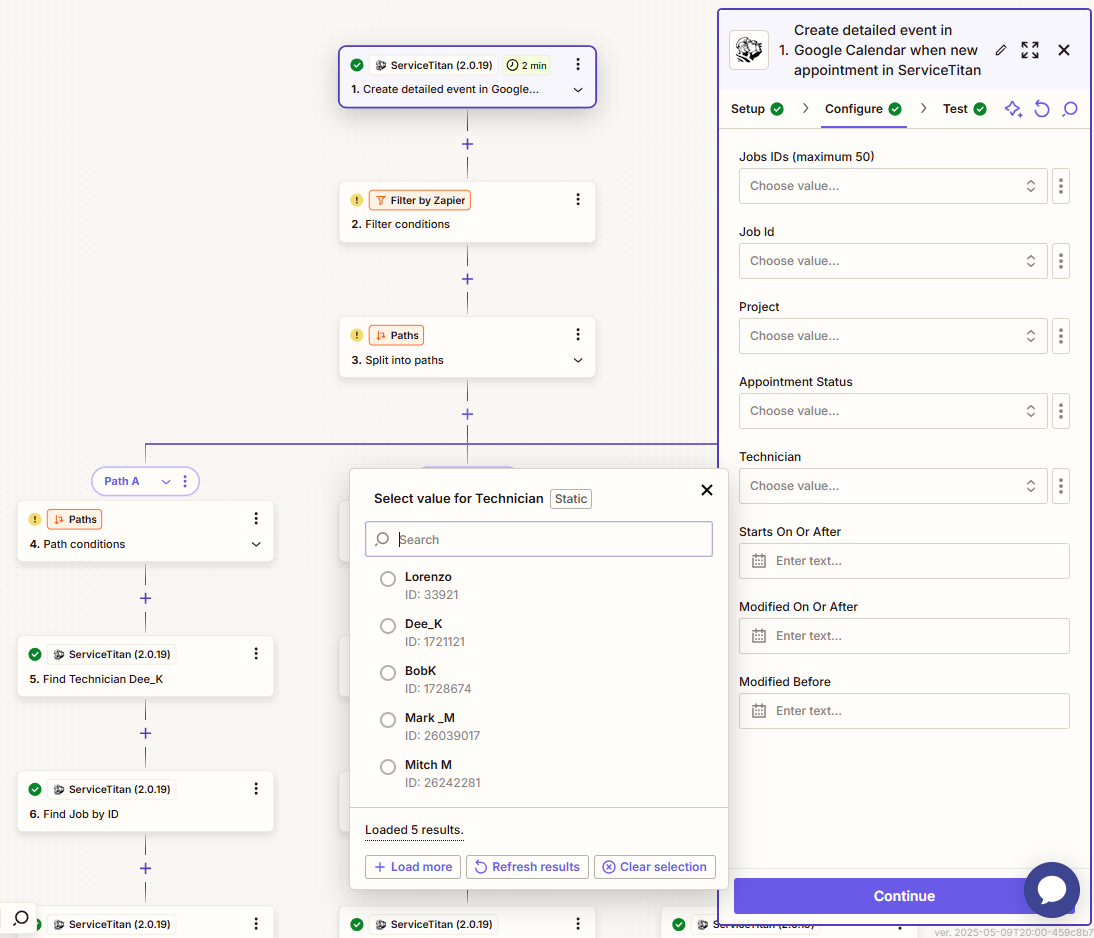Open options dots next to Project field
The width and height of the screenshot is (1094, 938).
(x=1061, y=336)
